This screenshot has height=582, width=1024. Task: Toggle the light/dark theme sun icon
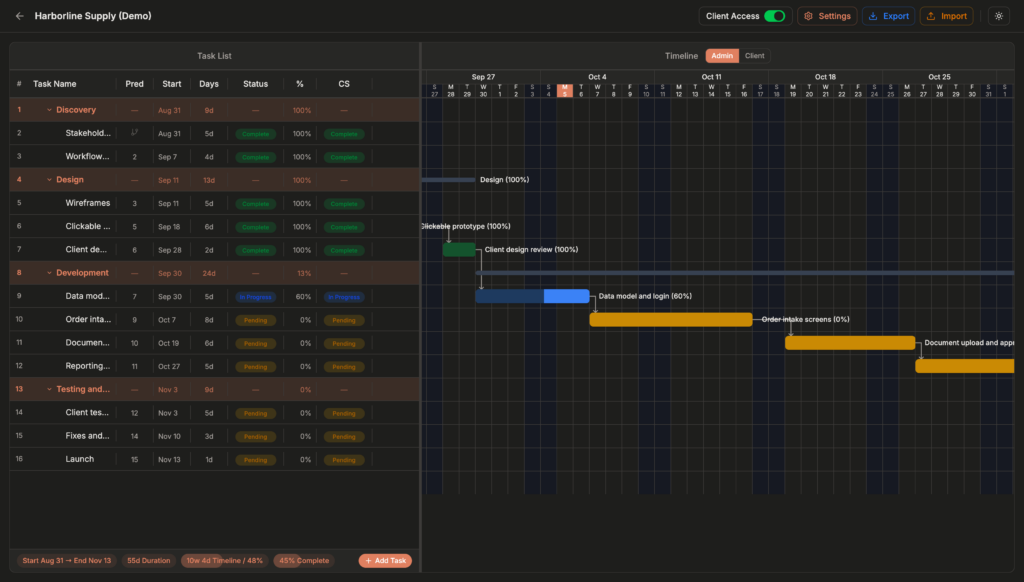tap(999, 16)
